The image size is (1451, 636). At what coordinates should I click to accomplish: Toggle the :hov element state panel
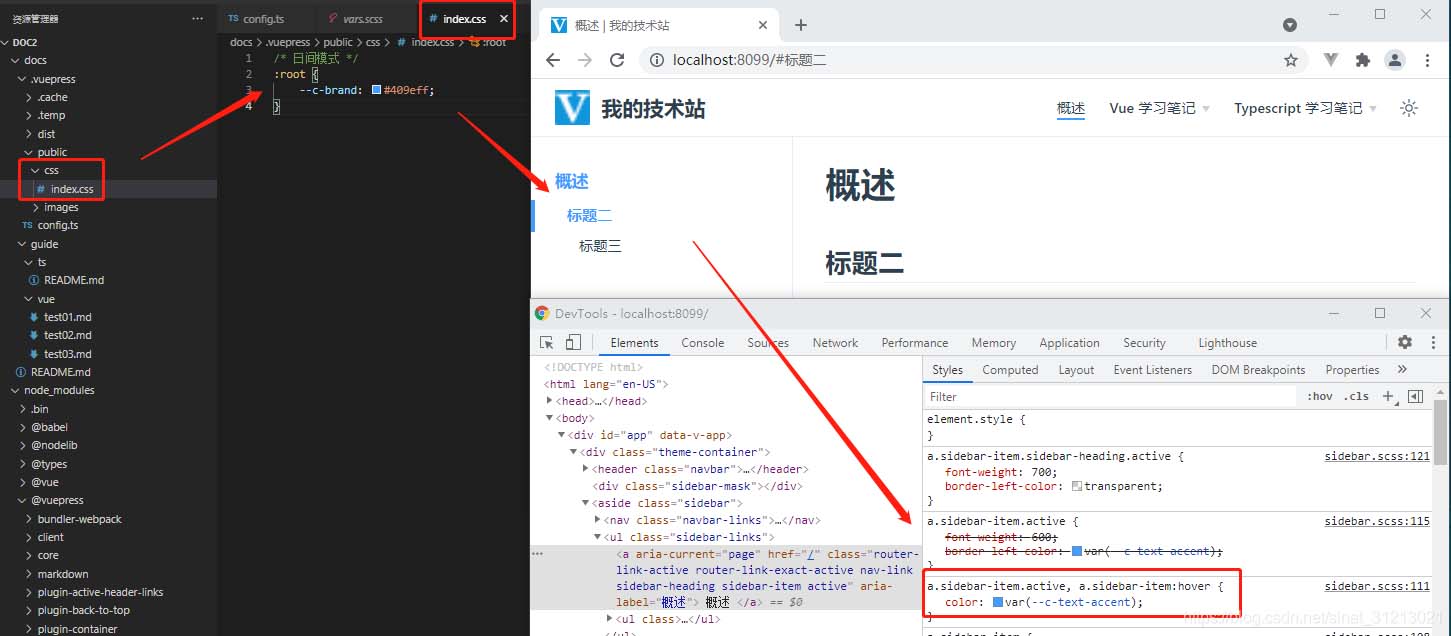click(x=1319, y=396)
